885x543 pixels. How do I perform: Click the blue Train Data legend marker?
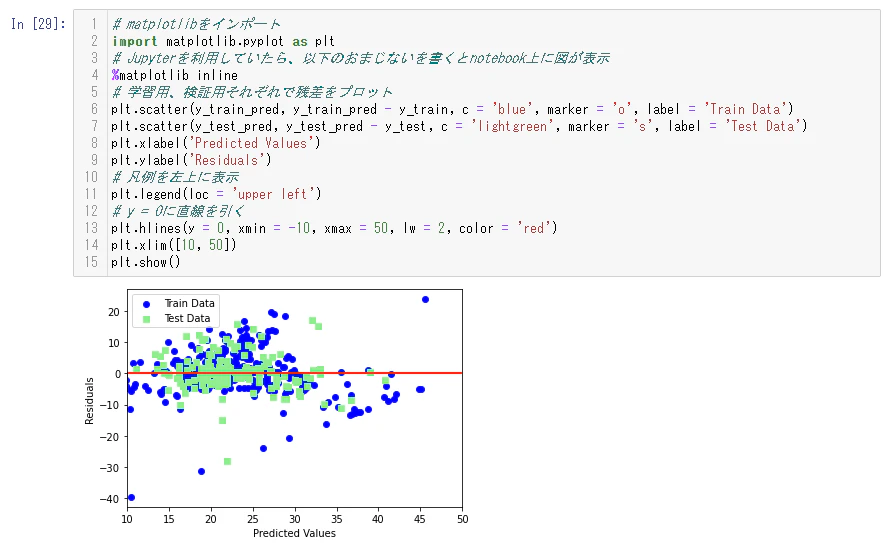(147, 304)
